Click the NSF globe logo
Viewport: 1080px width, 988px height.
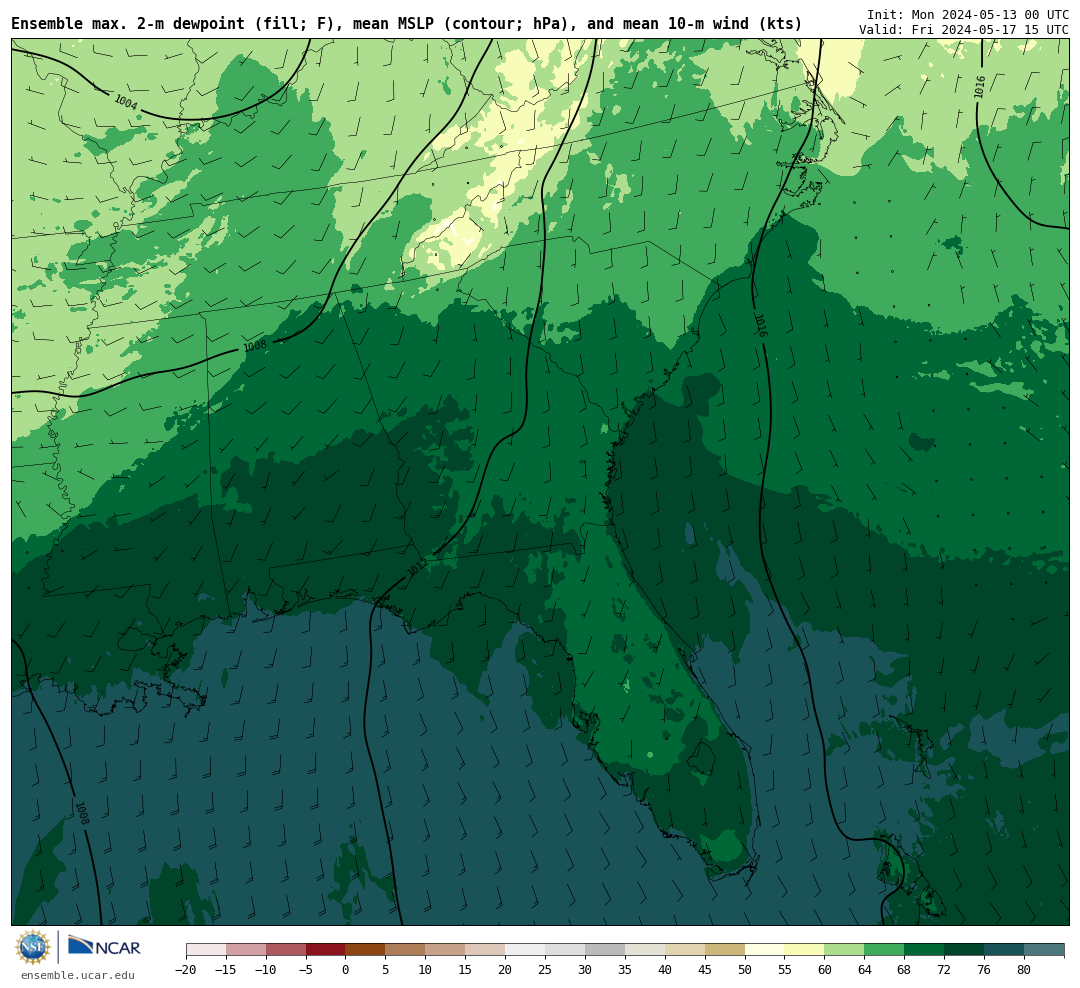33,947
